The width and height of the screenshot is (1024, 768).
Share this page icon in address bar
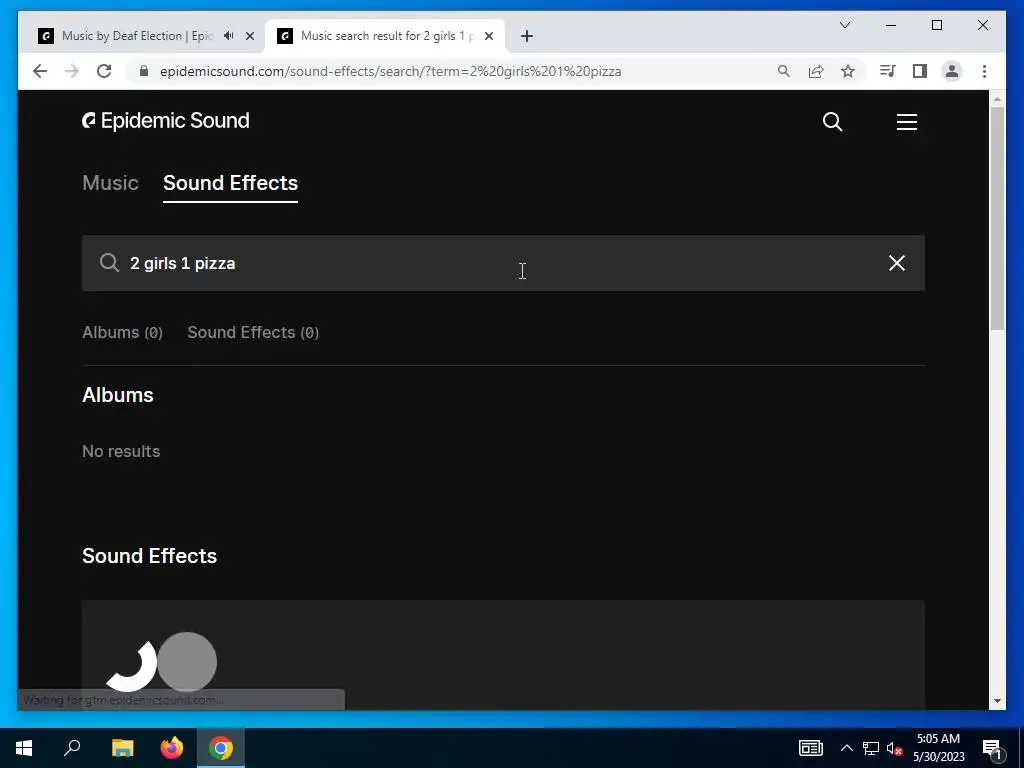tap(816, 71)
